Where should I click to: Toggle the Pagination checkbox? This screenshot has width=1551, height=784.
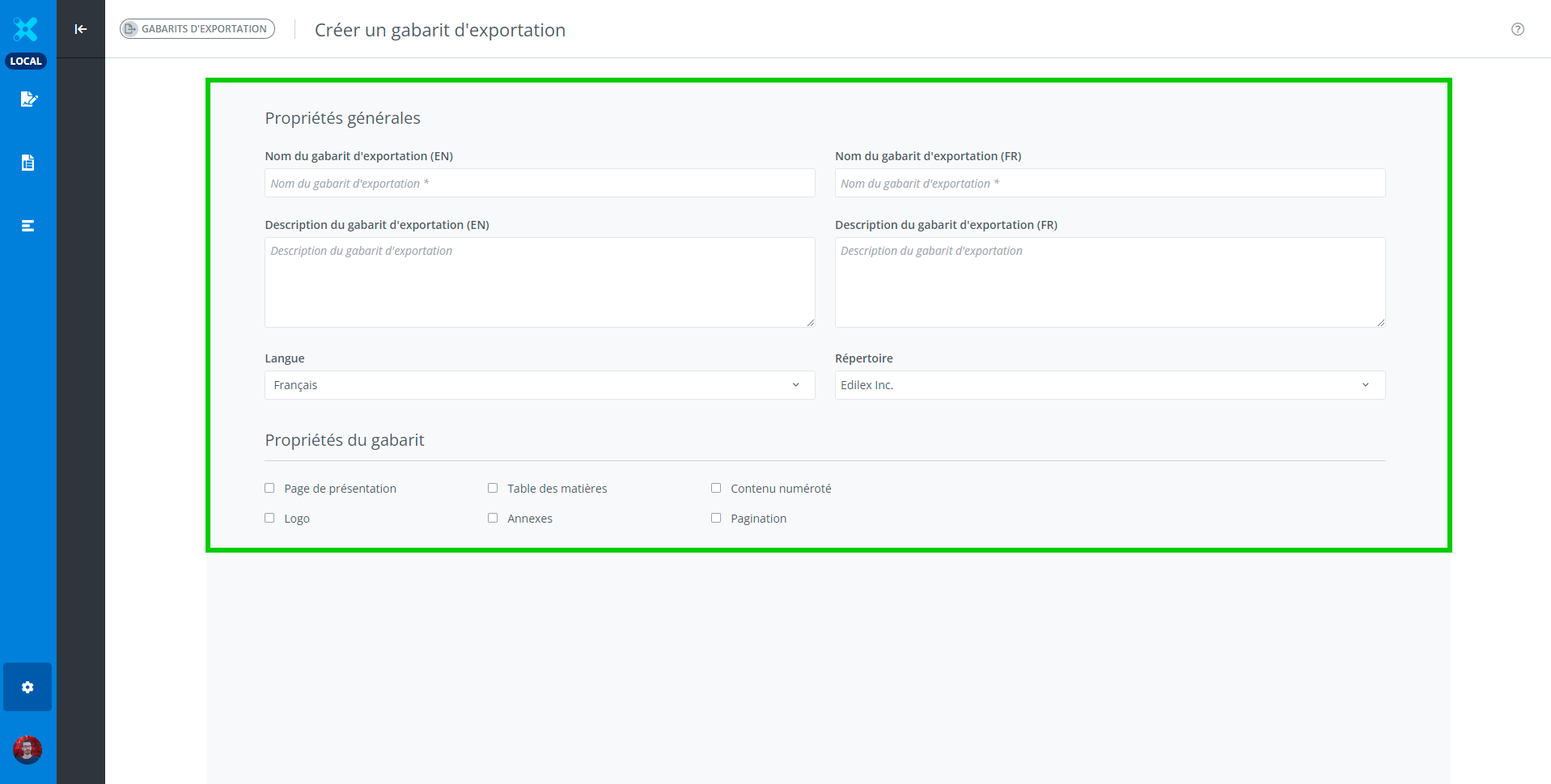point(716,518)
